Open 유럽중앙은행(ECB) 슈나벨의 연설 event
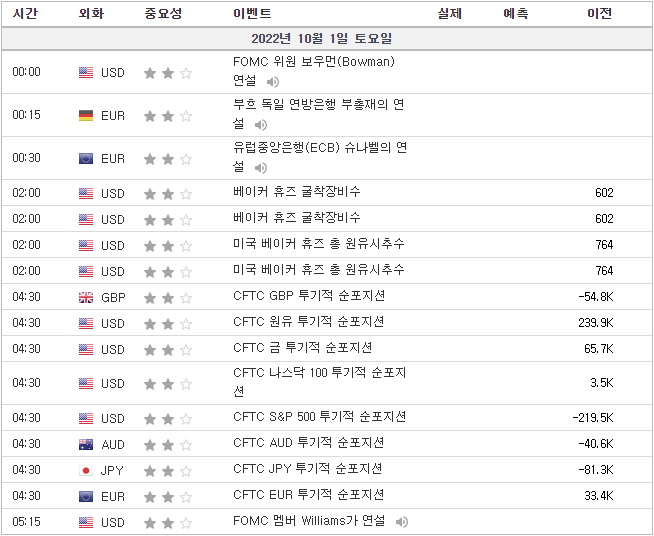The height and width of the screenshot is (536, 654). pos(320,157)
